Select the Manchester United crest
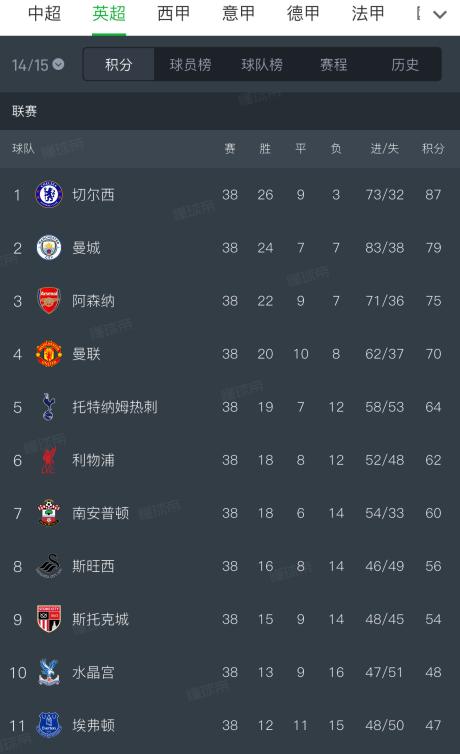Screen dimensions: 460x754 pyautogui.click(x=49, y=354)
